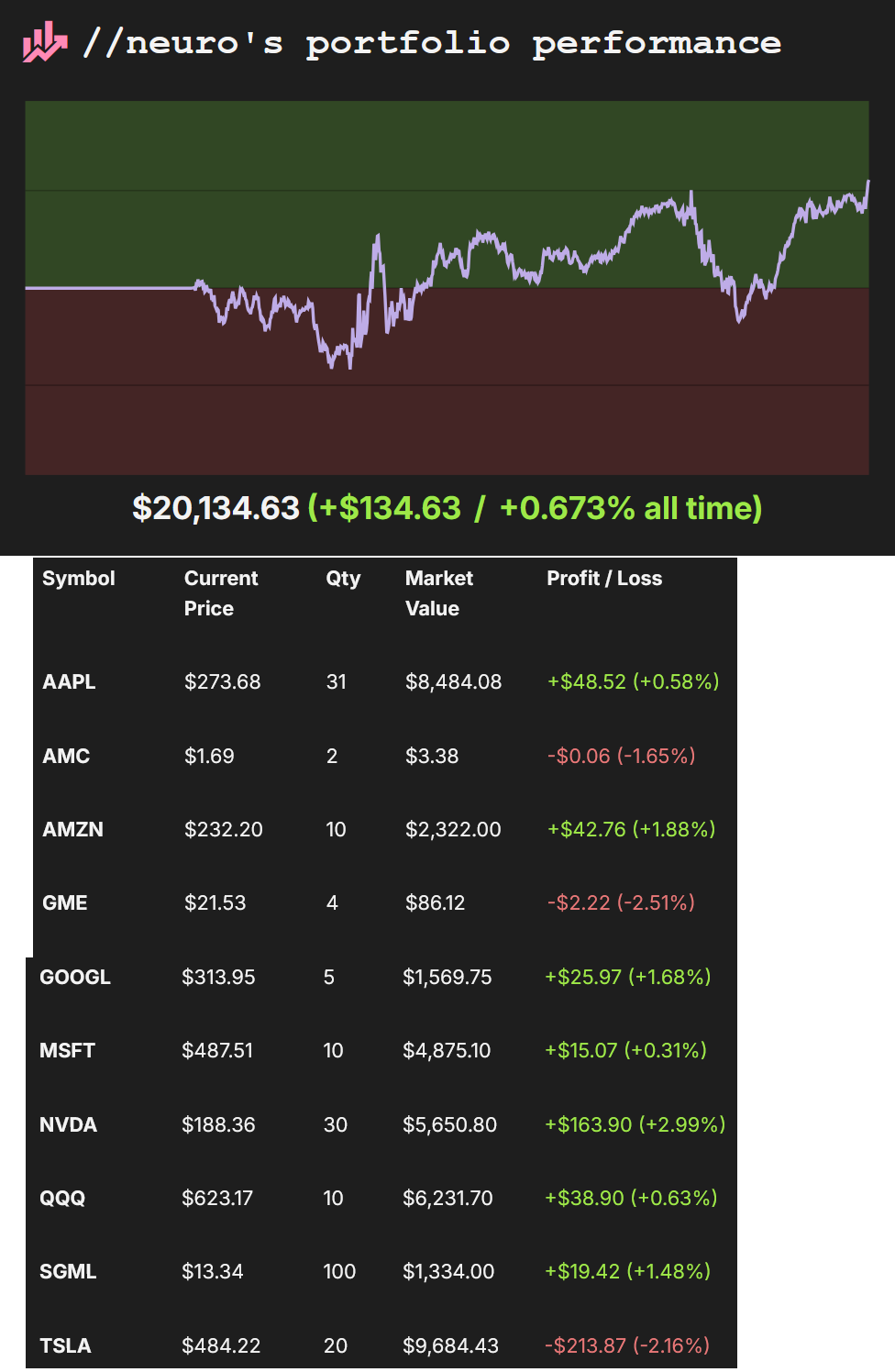Select the AAPL symbol row

click(69, 682)
